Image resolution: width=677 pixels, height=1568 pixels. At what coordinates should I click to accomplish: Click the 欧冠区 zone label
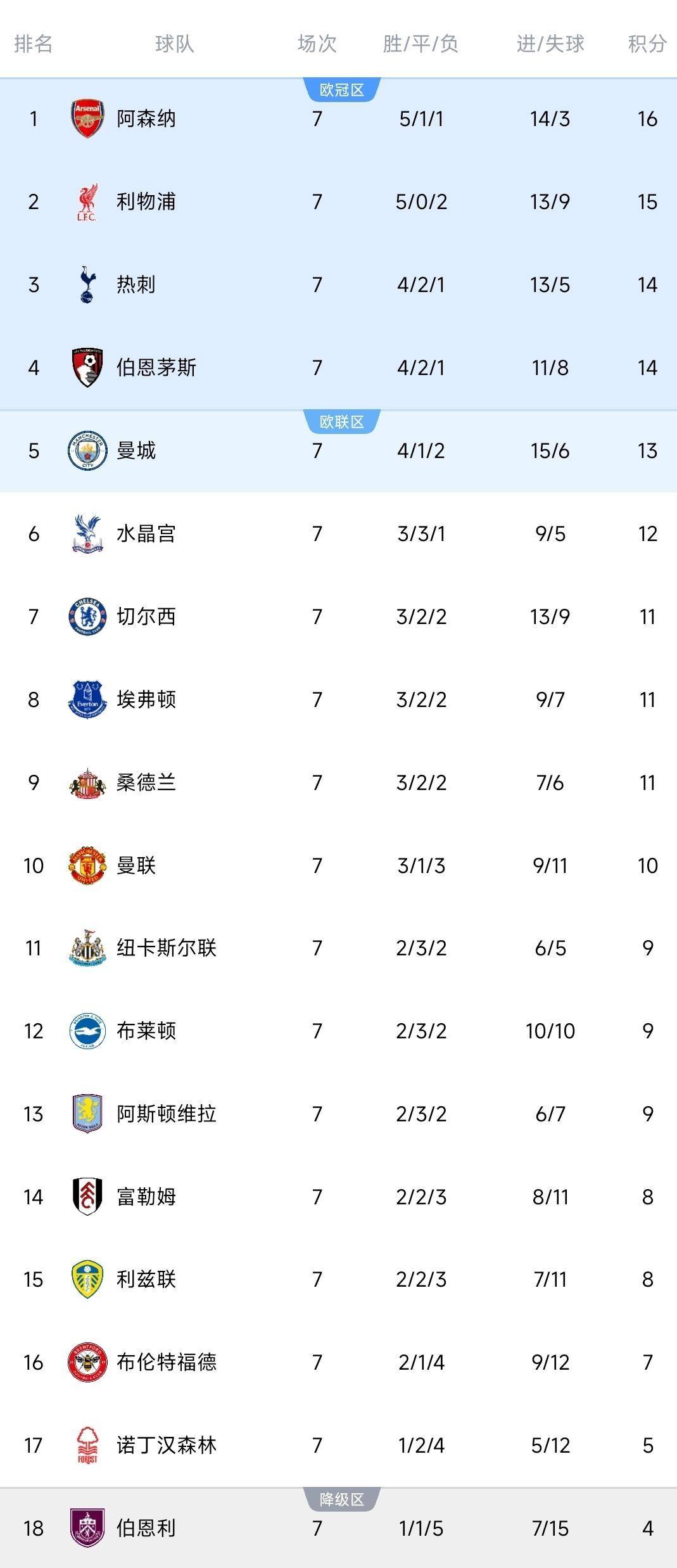pos(342,90)
